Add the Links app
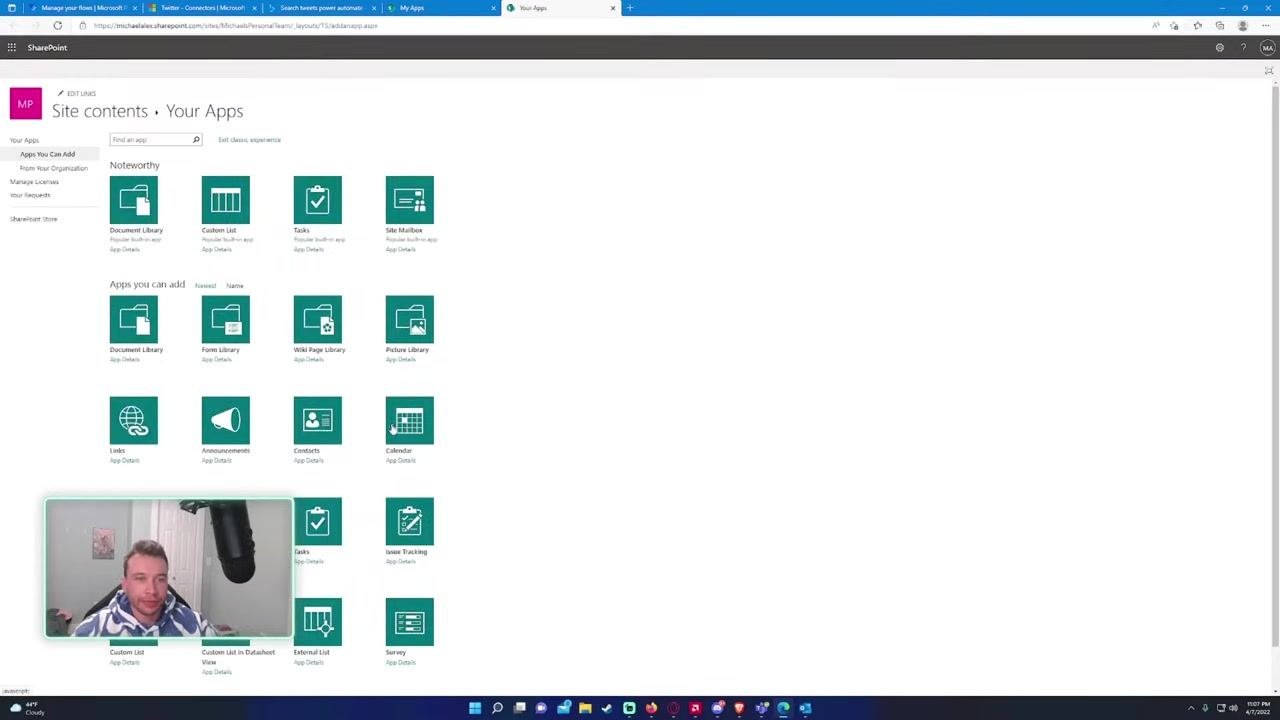The width and height of the screenshot is (1280, 720). [x=134, y=421]
